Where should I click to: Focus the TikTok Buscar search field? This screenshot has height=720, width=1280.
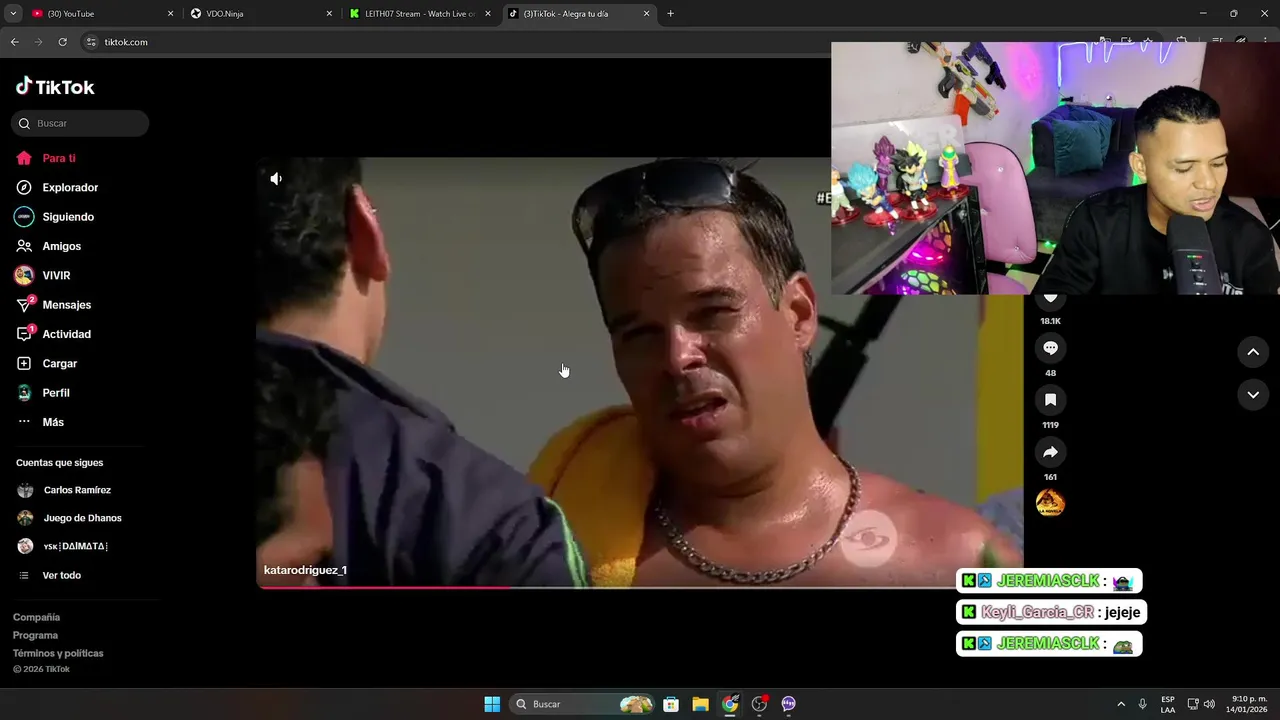(80, 123)
